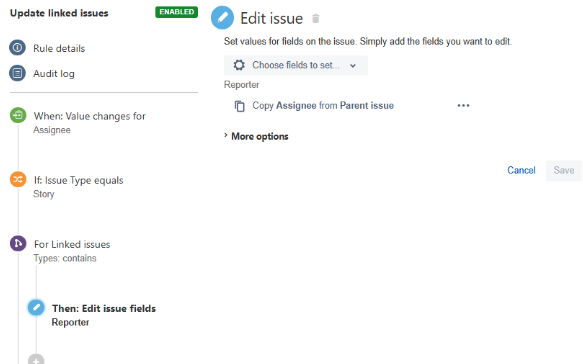Click the Rule details info icon
Image resolution: width=583 pixels, height=364 pixels.
click(17, 48)
